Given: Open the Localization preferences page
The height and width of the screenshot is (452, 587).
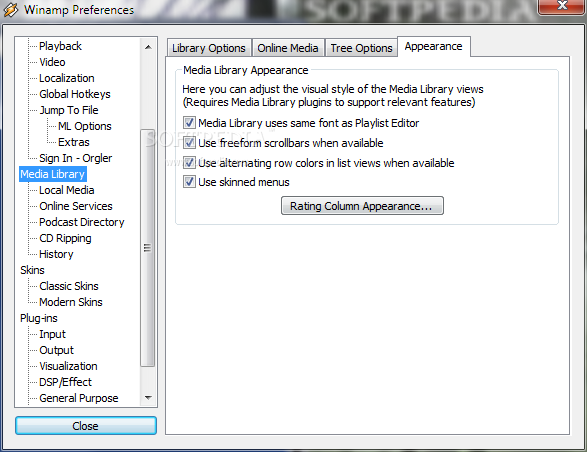Looking at the screenshot, I should (x=67, y=78).
